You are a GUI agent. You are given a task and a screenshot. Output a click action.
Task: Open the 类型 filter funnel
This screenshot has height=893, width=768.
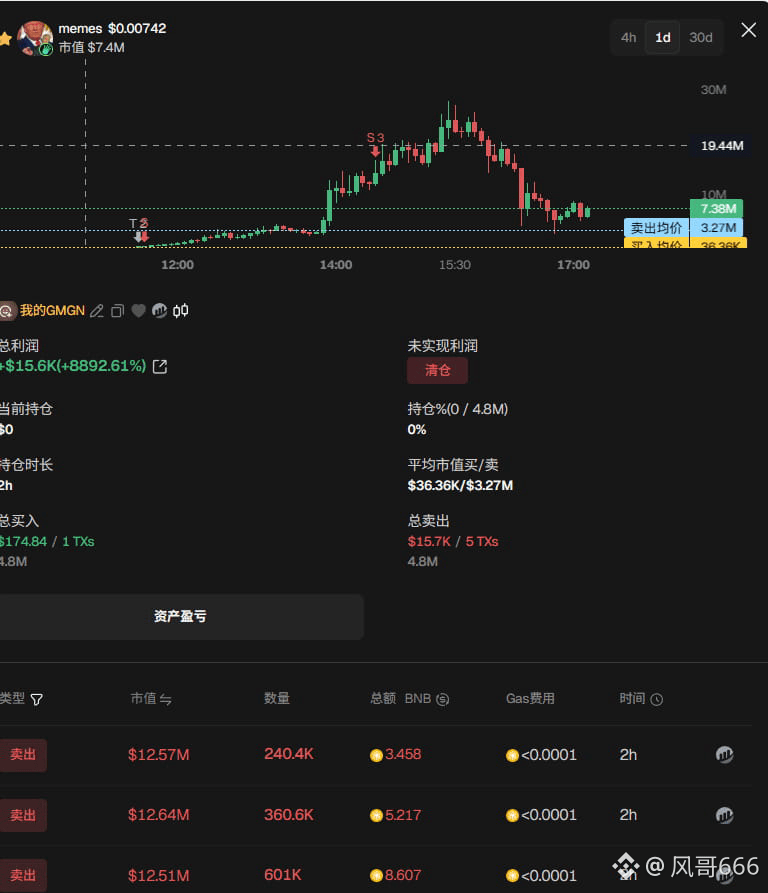[36, 699]
